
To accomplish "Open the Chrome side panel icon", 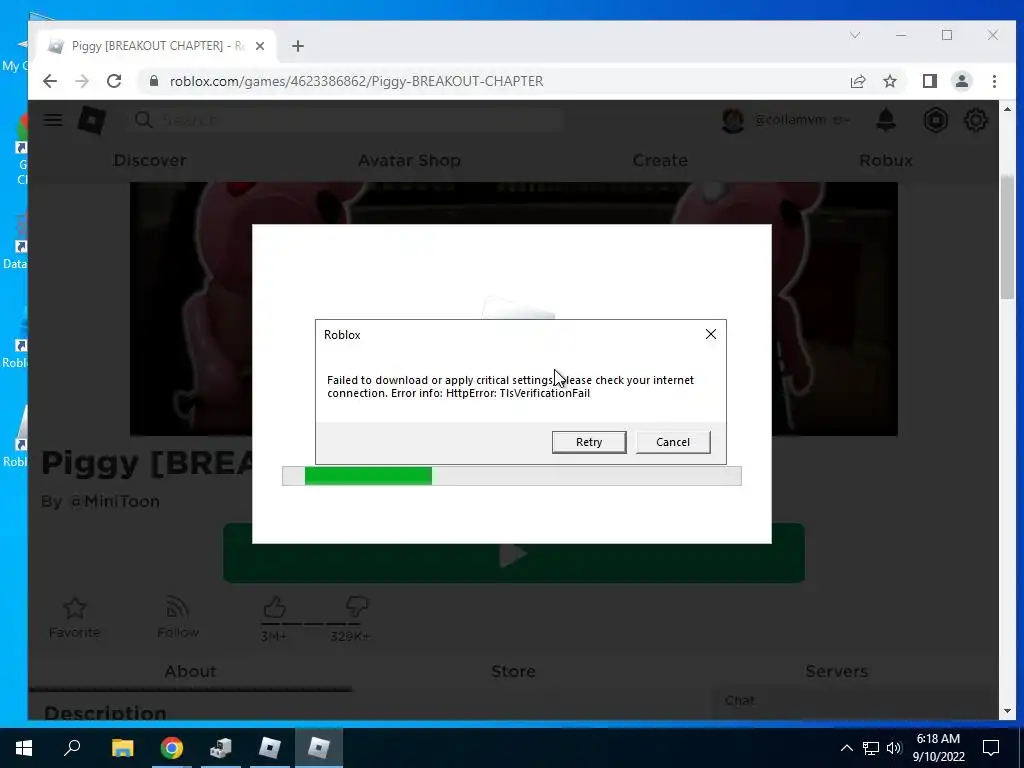I will [x=929, y=81].
